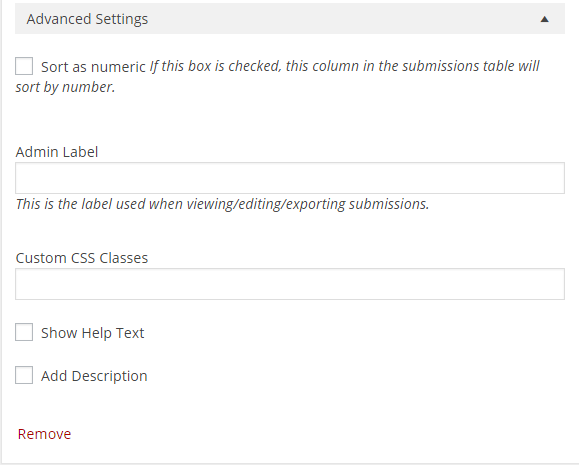Remove this field via the Remove link

coord(44,434)
